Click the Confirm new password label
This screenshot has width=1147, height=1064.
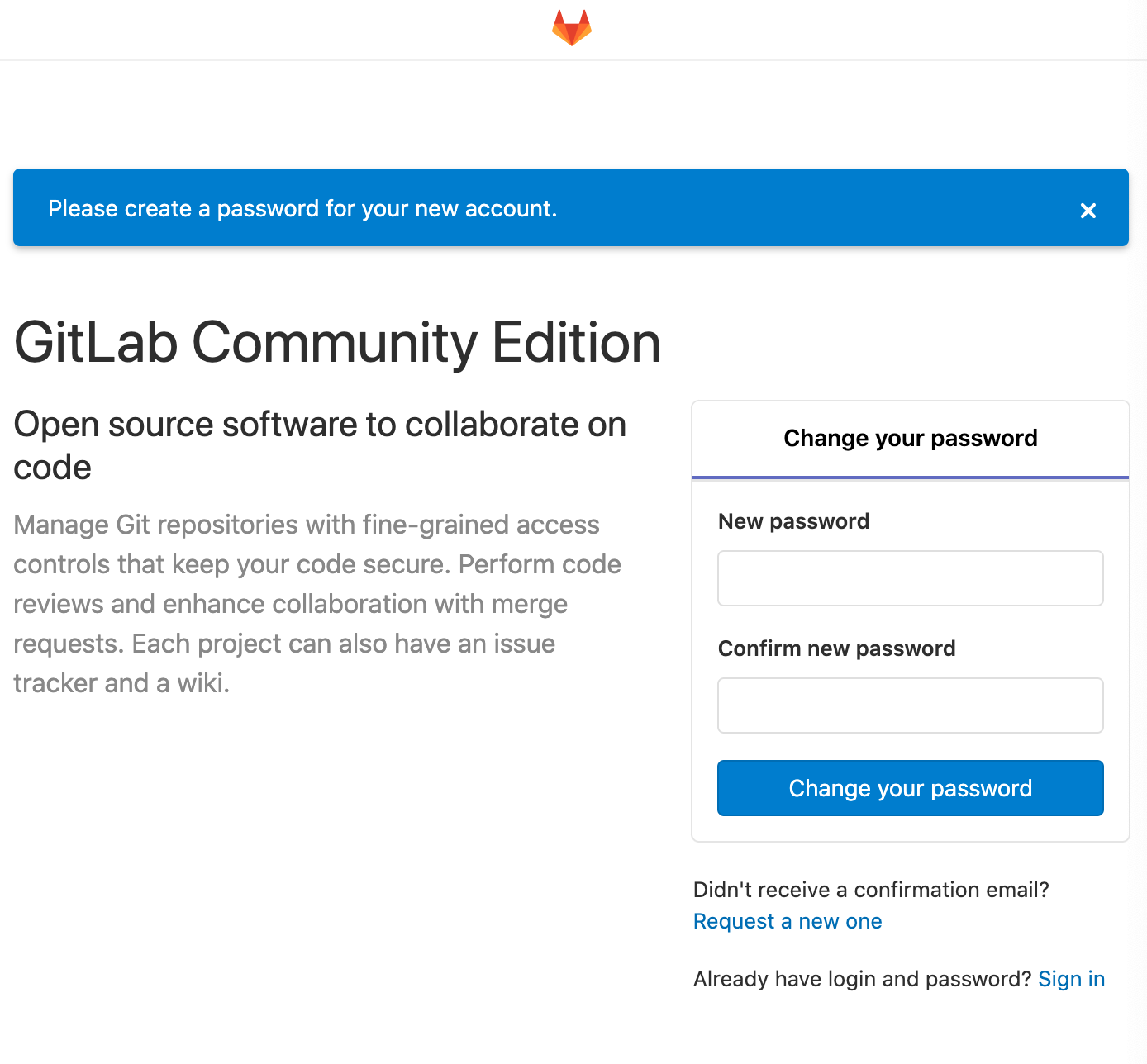[x=836, y=648]
